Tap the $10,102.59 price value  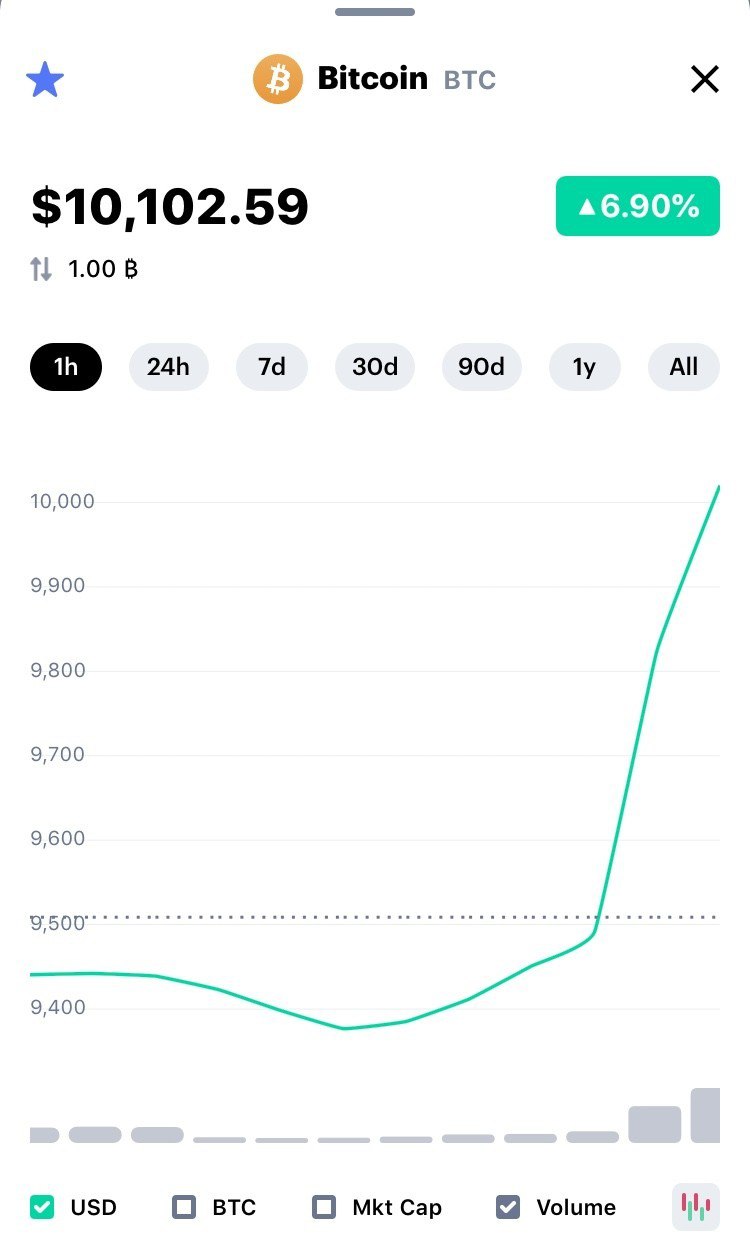[x=170, y=207]
